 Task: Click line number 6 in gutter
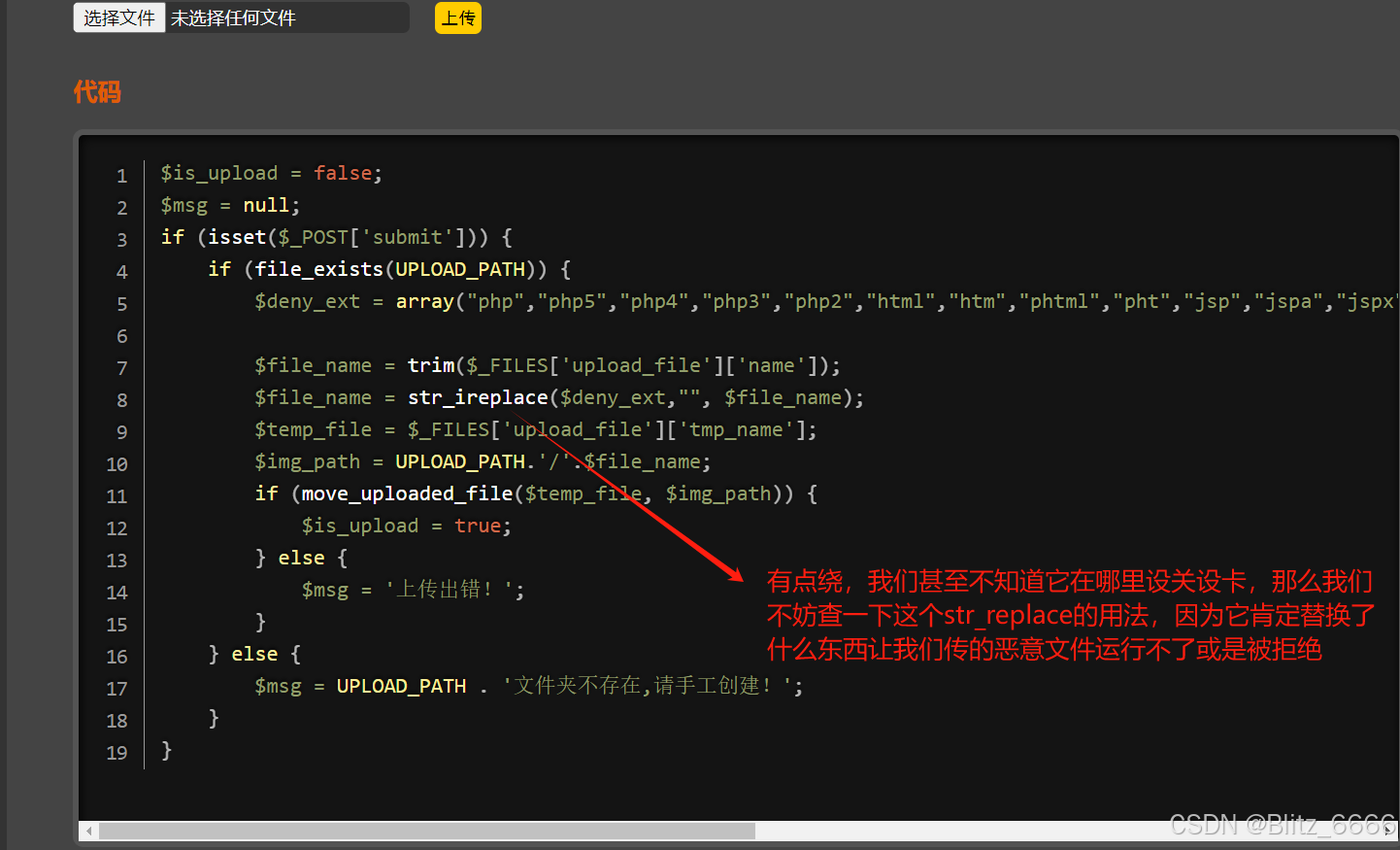click(121, 336)
